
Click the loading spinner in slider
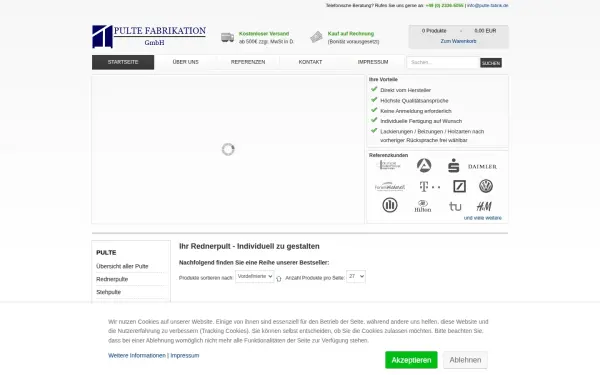click(x=228, y=149)
